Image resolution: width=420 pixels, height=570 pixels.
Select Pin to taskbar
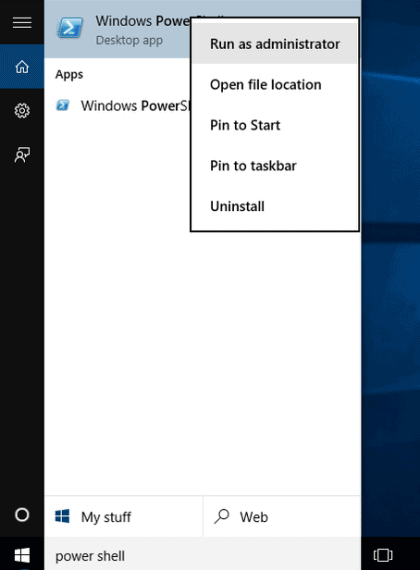point(275,166)
